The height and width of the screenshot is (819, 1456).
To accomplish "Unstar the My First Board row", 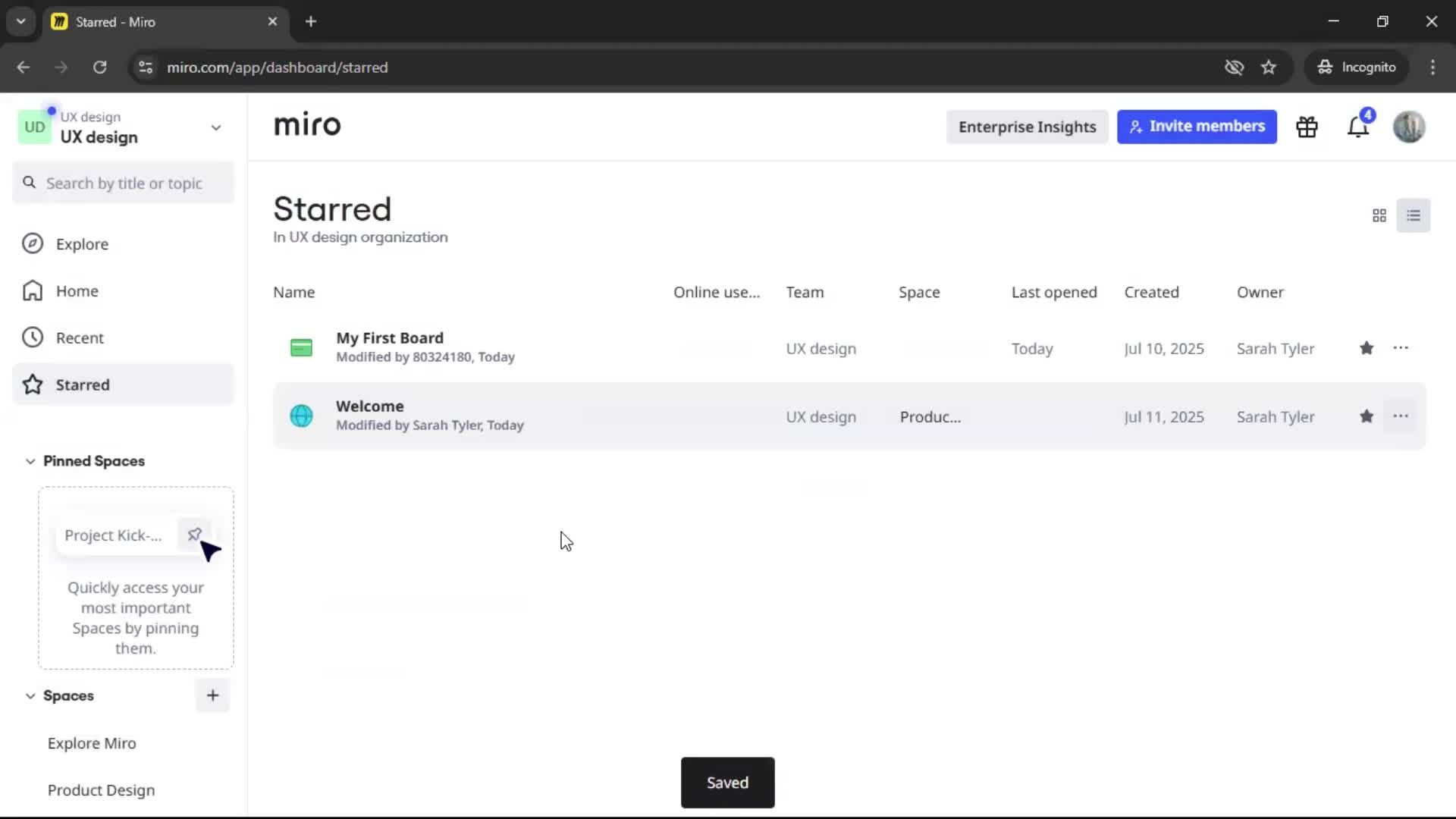I will [x=1367, y=348].
